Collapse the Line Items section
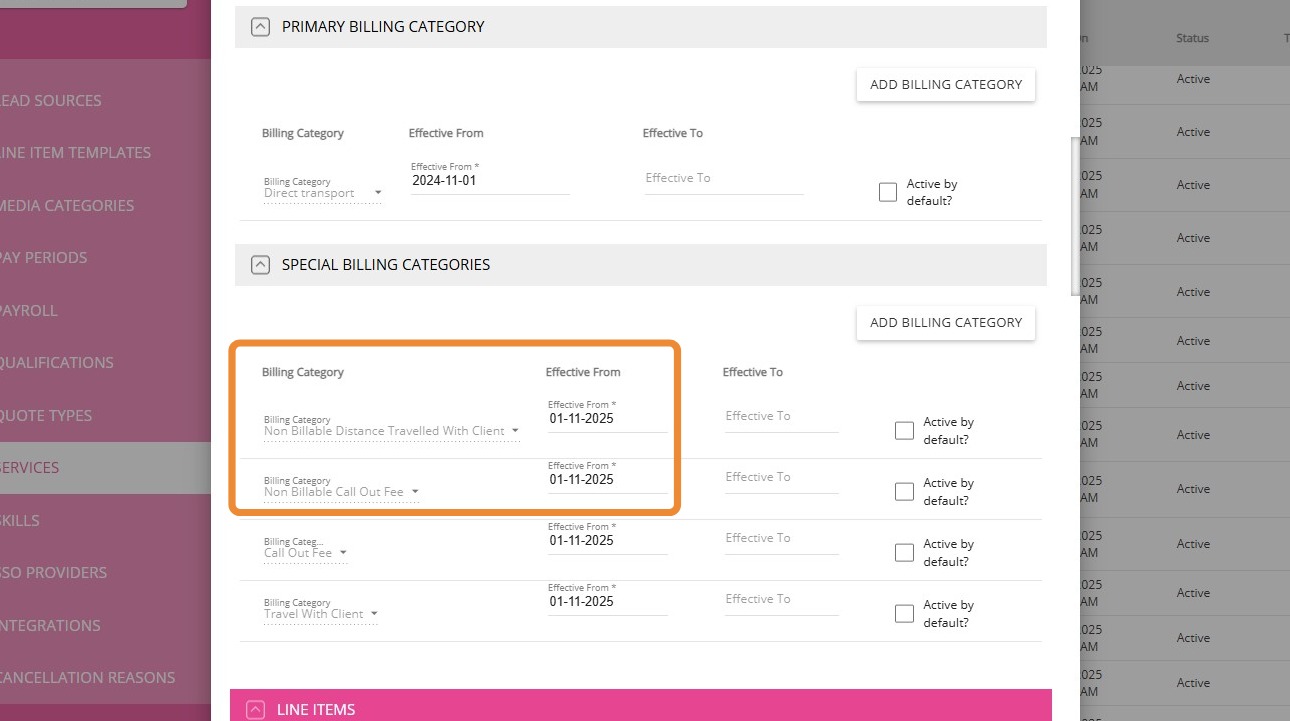Image resolution: width=1290 pixels, height=721 pixels. (x=256, y=710)
